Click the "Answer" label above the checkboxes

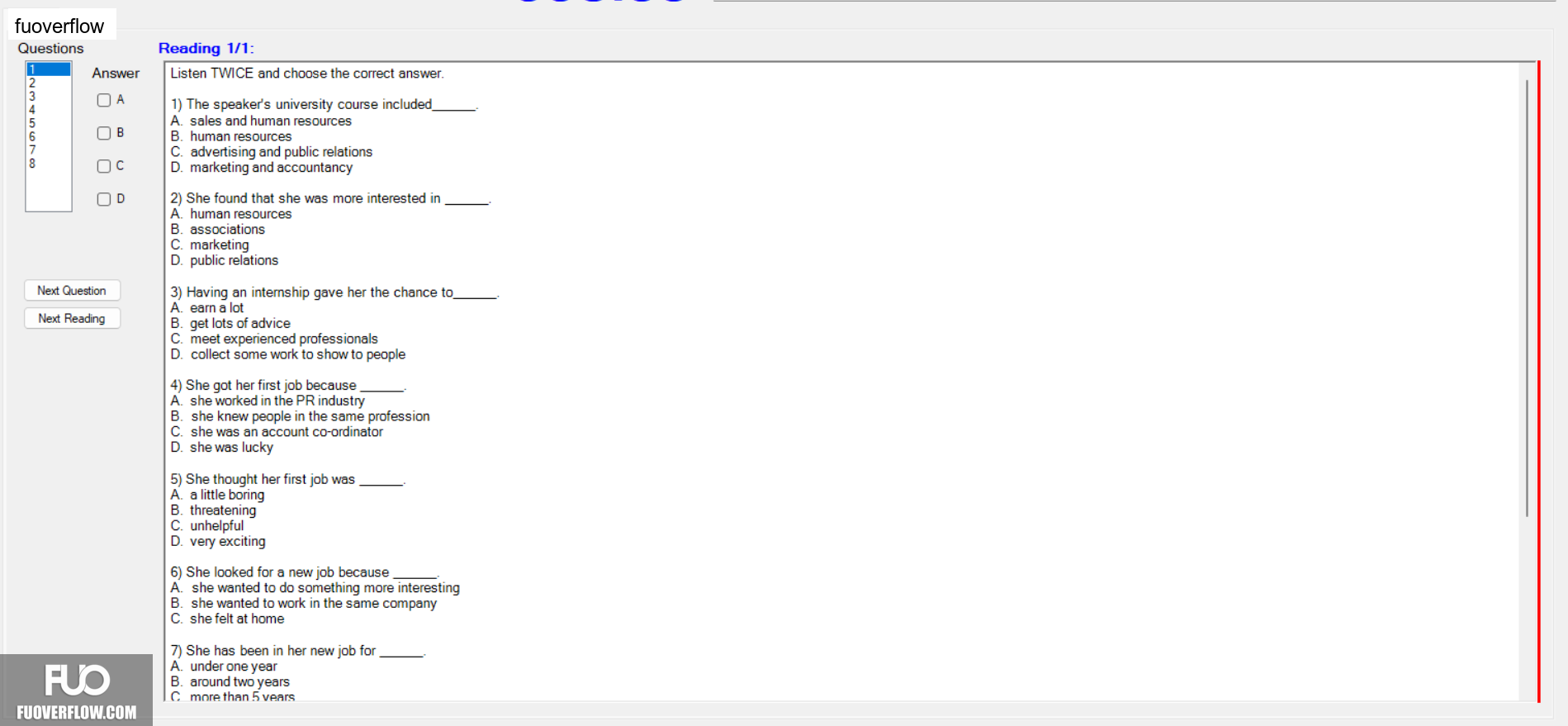pyautogui.click(x=116, y=74)
